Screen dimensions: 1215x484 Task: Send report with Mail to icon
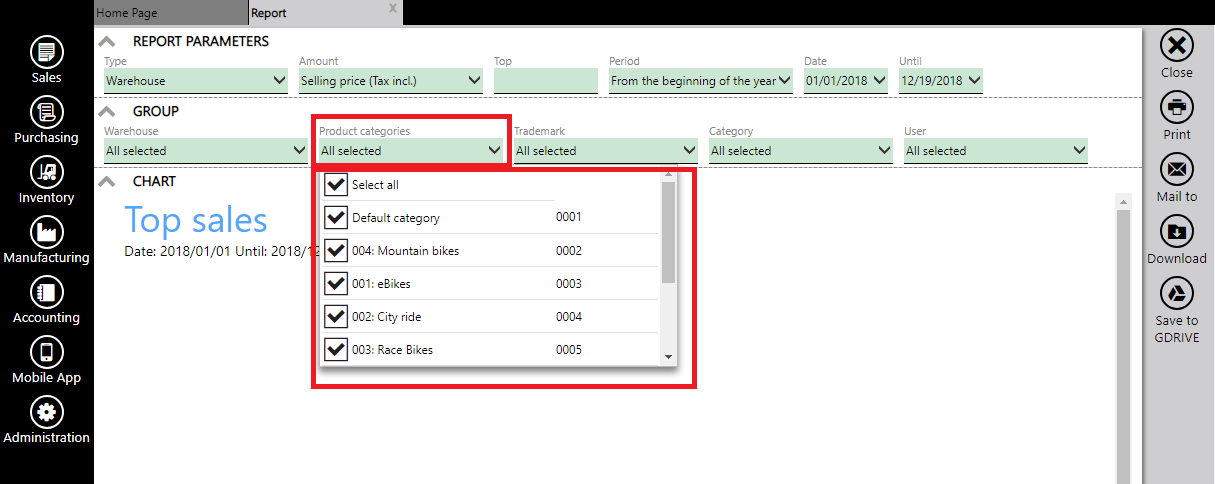click(x=1177, y=168)
